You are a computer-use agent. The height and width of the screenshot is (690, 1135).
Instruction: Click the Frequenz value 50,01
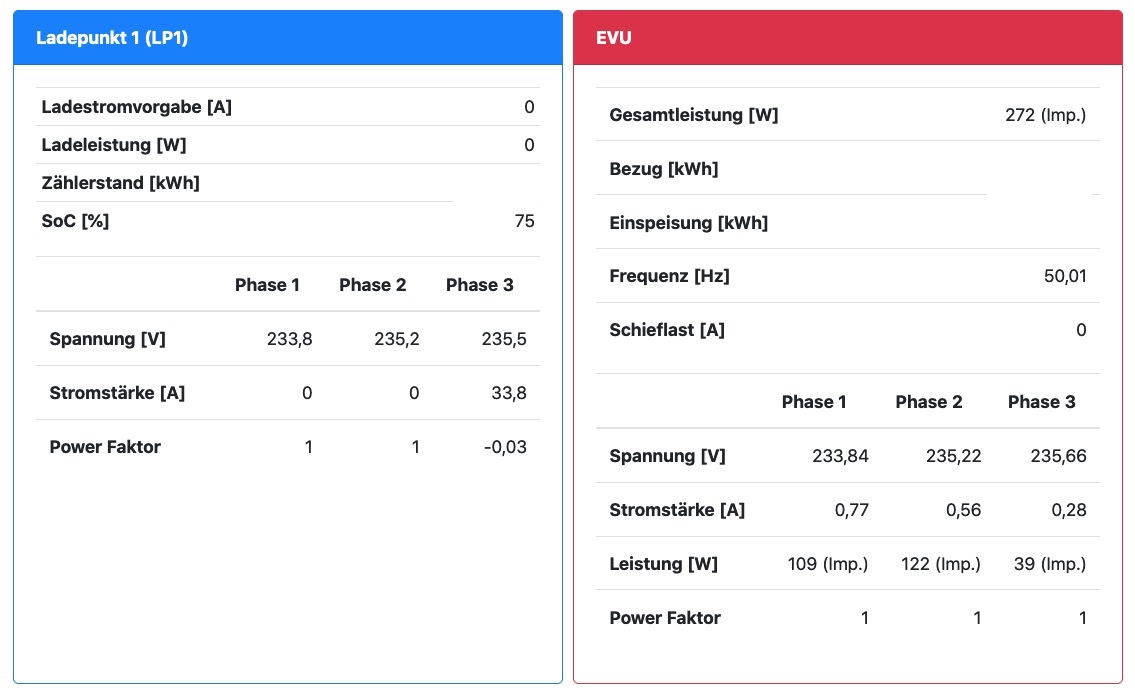tap(1065, 276)
